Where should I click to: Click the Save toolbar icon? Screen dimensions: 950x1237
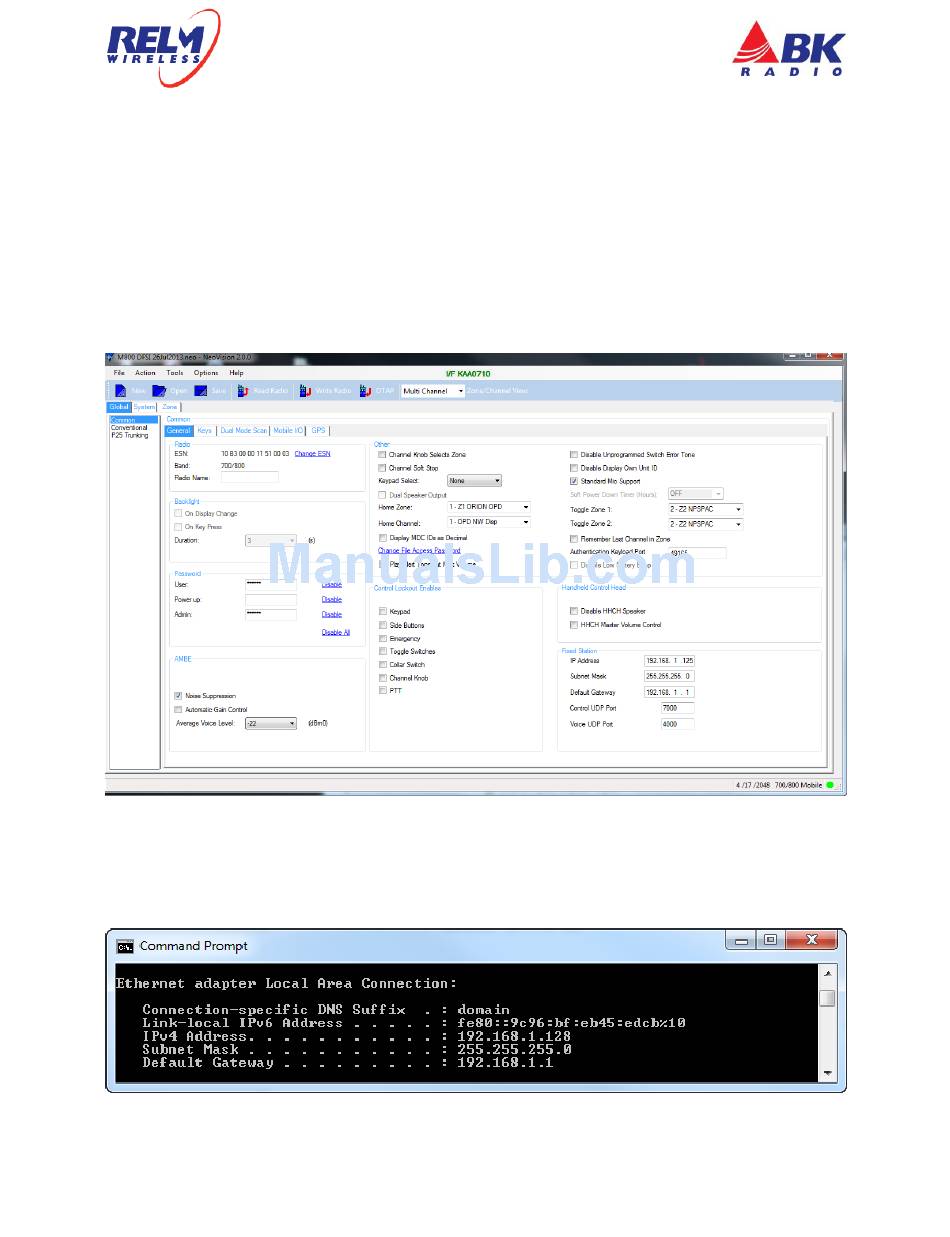coord(201,391)
